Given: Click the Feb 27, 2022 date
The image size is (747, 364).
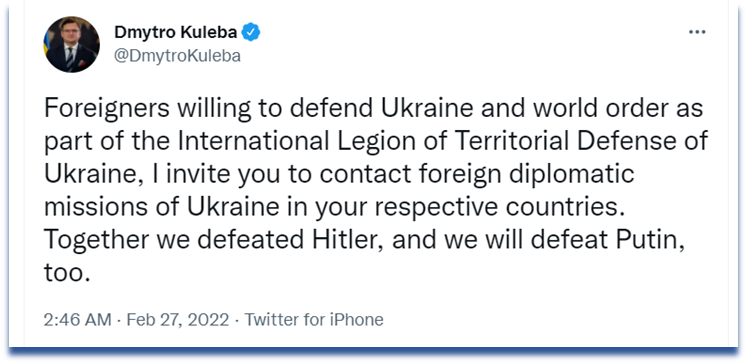Looking at the screenshot, I should pos(177,320).
